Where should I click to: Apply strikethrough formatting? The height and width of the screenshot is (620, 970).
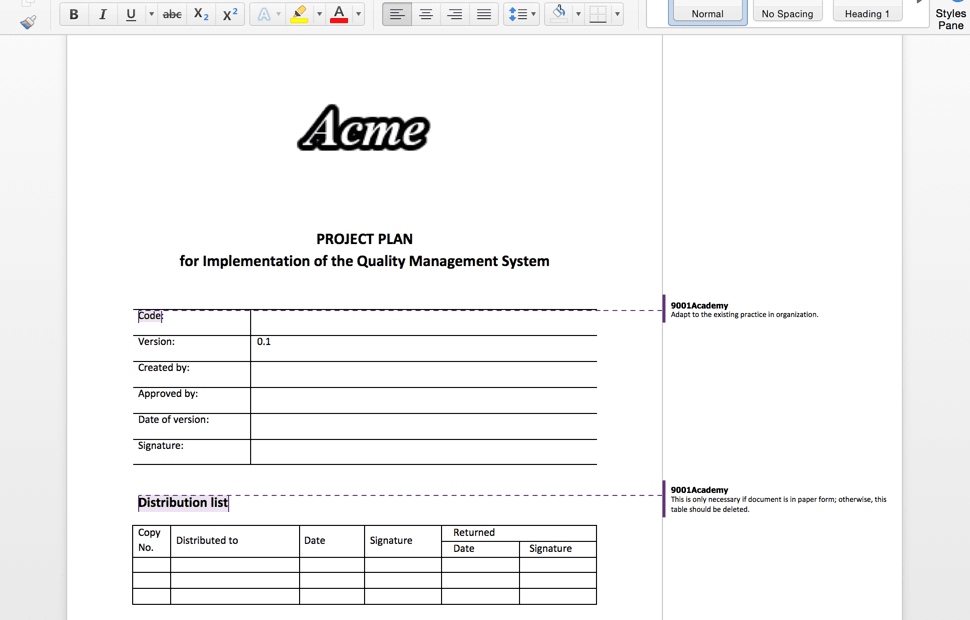(172, 14)
